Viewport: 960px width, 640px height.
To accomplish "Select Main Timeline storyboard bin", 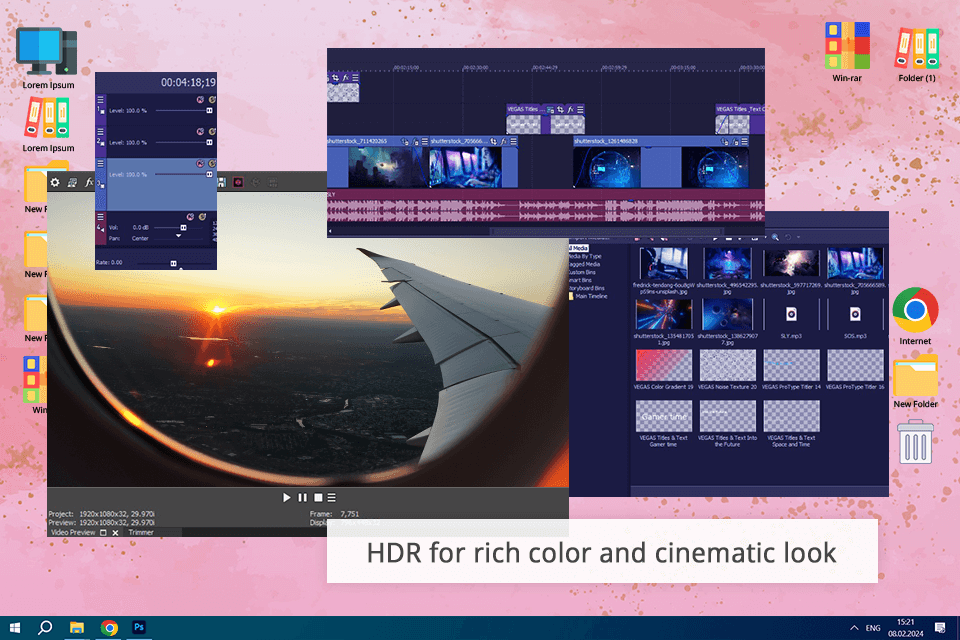I will click(x=589, y=296).
